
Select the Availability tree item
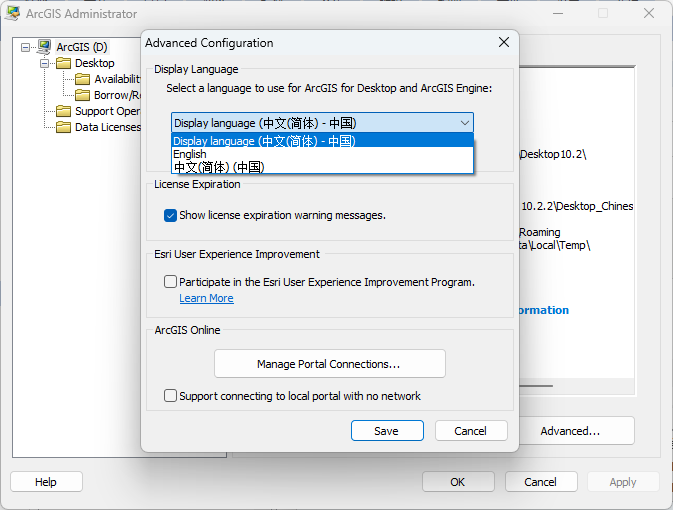[x=117, y=79]
